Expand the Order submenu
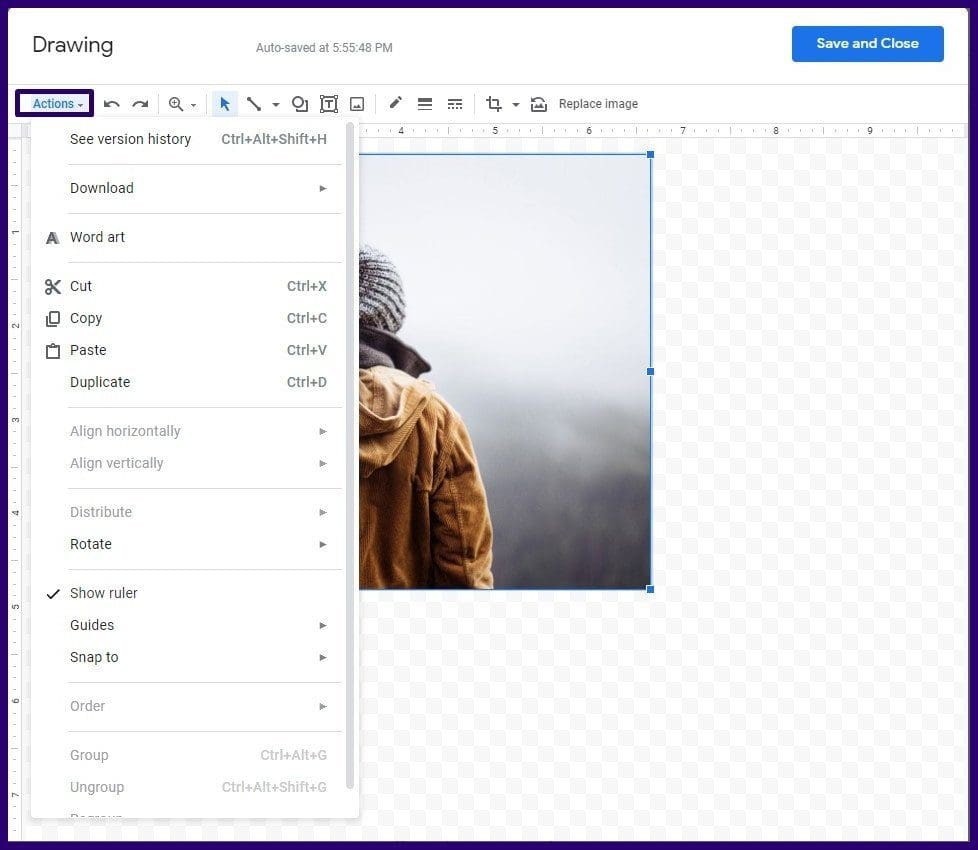Viewport: 978px width, 850px height. click(194, 707)
